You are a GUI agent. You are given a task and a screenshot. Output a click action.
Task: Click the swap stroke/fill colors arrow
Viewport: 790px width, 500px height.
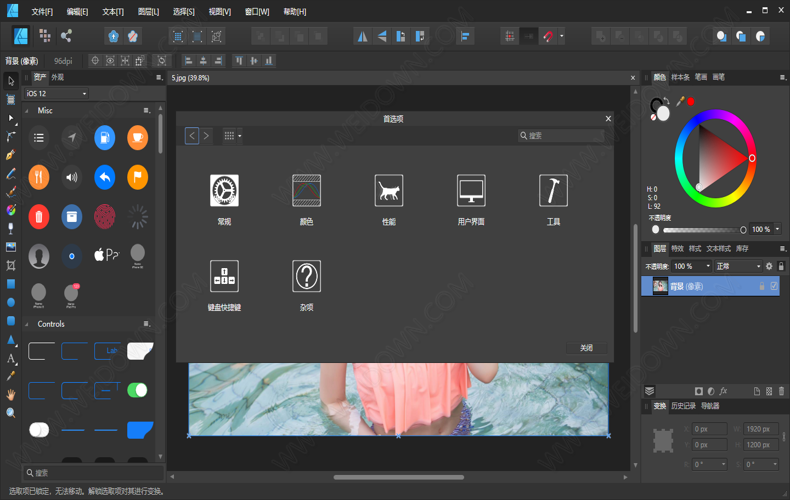(667, 100)
